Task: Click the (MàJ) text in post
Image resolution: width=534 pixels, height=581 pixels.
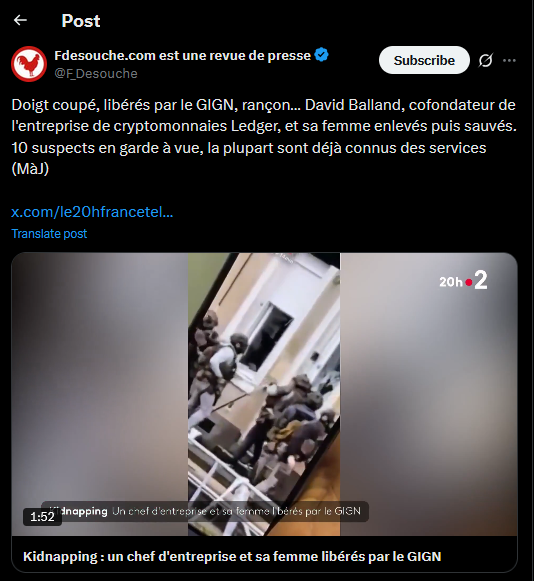Action: pos(30,169)
